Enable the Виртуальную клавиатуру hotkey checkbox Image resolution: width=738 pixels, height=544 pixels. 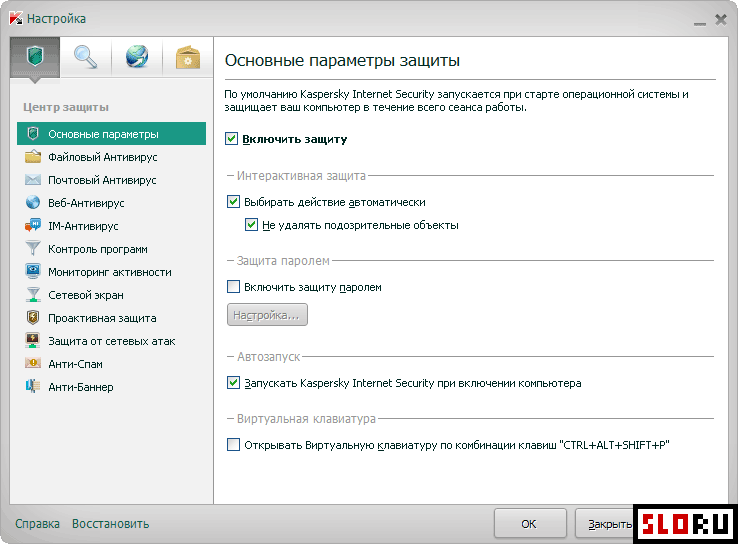[x=233, y=444]
